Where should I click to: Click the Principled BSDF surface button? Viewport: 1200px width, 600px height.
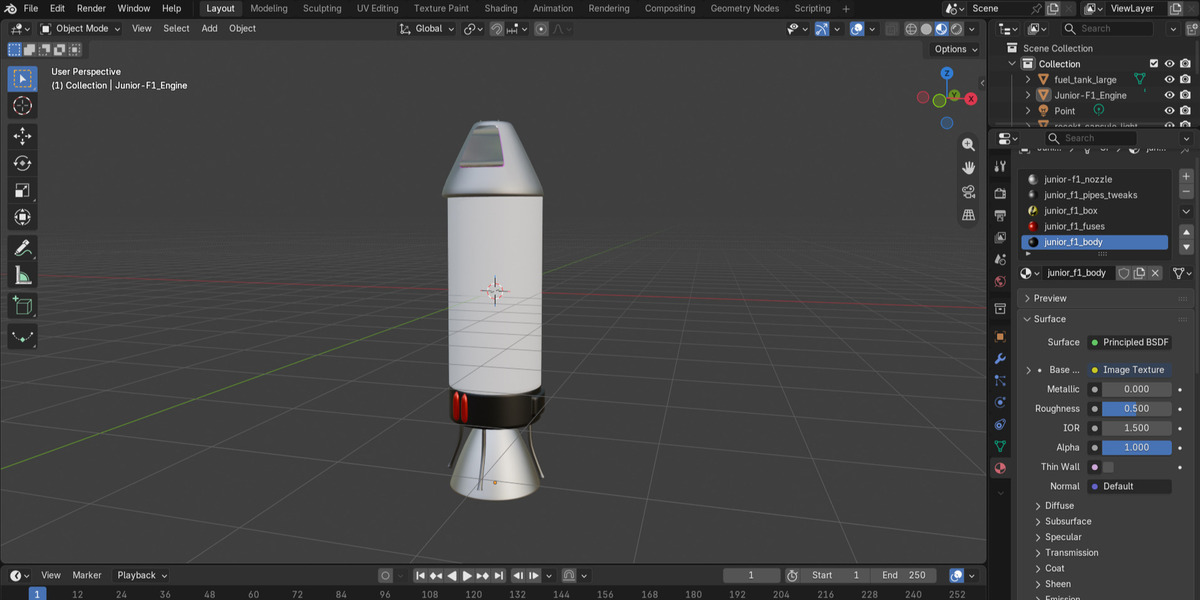(1129, 342)
